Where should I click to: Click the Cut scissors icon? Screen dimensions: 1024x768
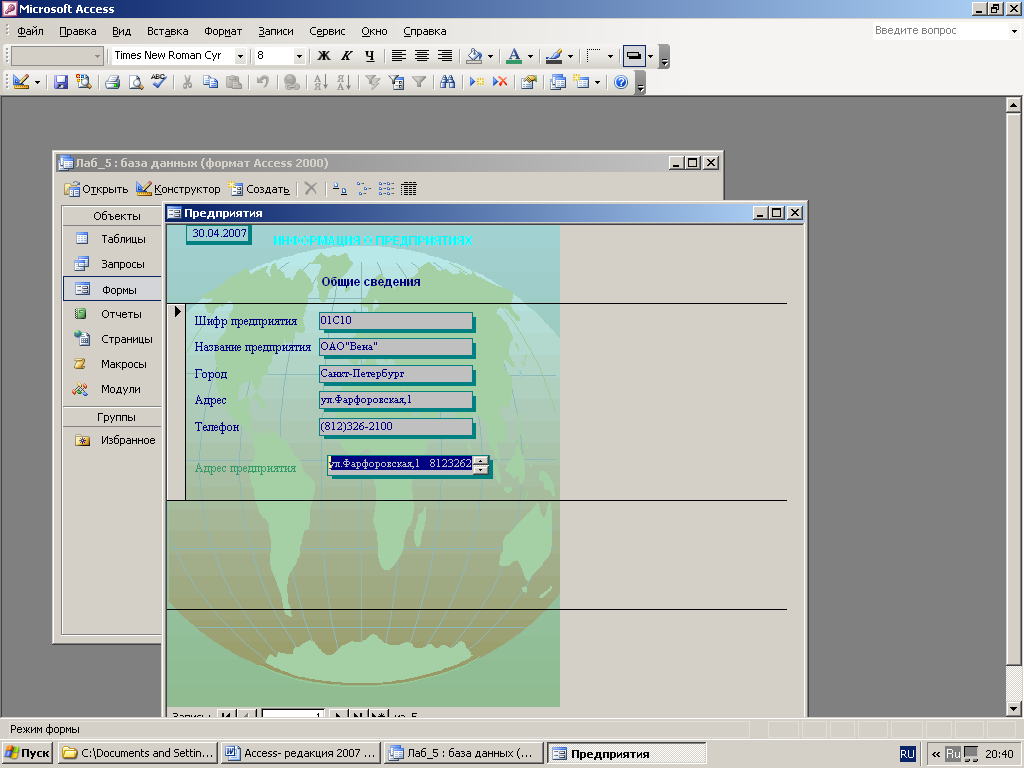point(187,82)
